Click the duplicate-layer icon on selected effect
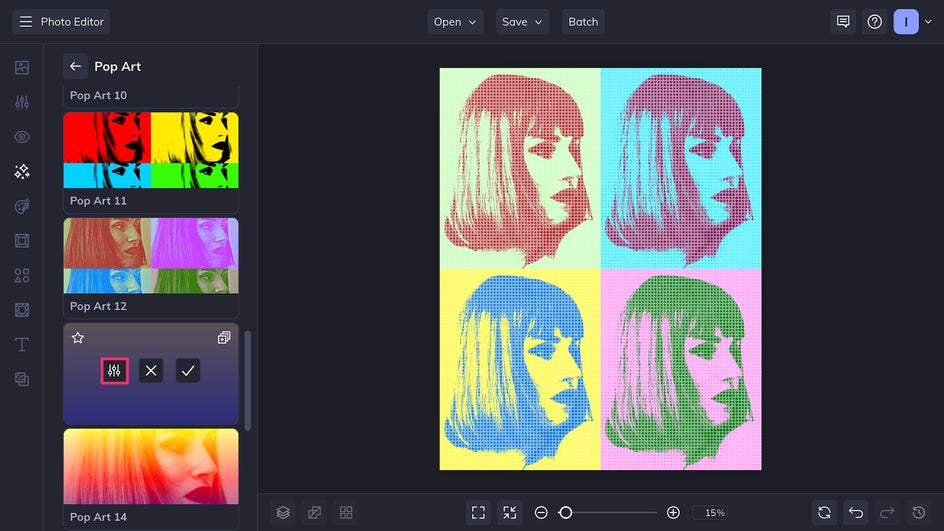This screenshot has height=531, width=944. (x=224, y=338)
